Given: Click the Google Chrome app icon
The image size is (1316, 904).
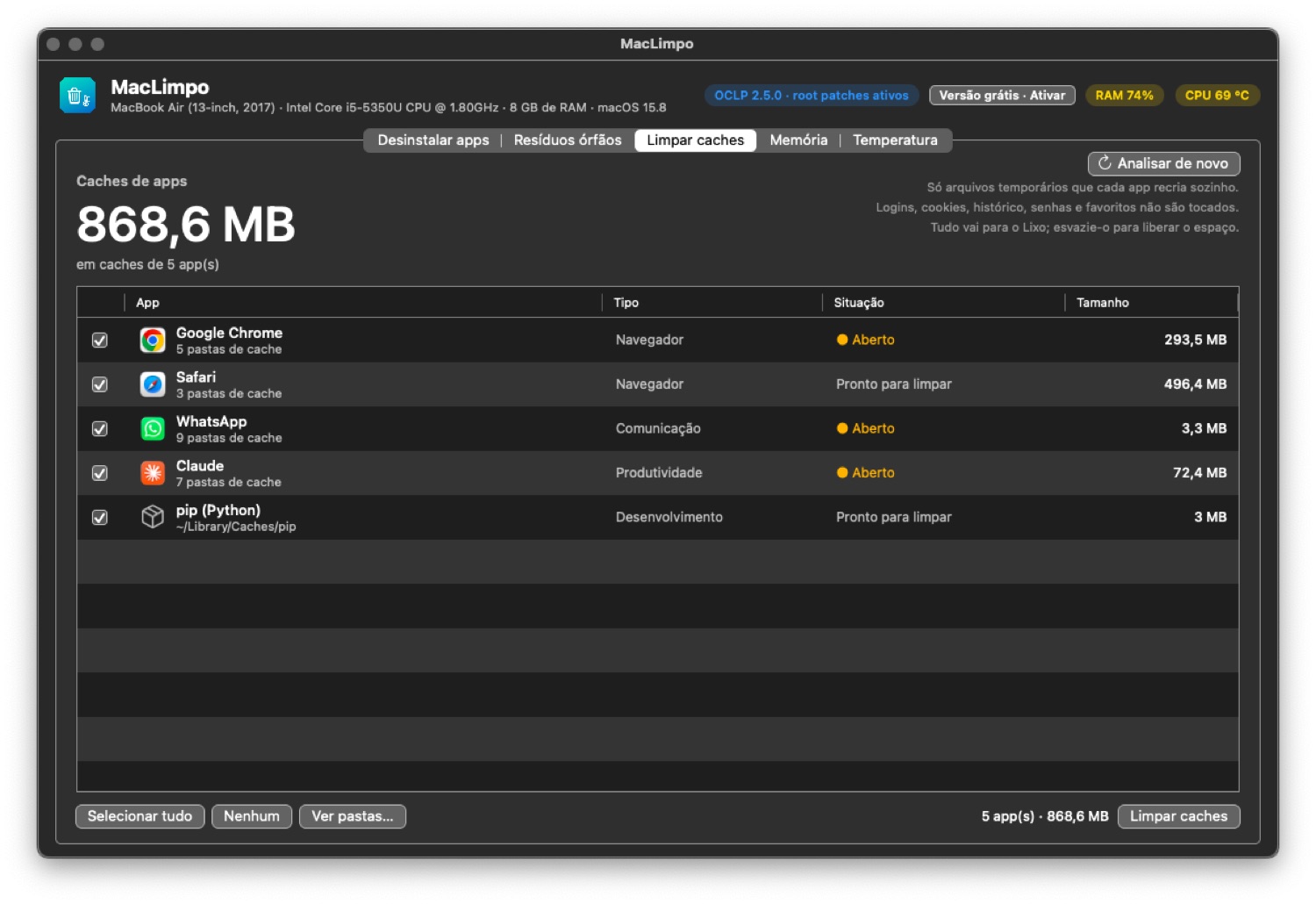Looking at the screenshot, I should point(153,341).
